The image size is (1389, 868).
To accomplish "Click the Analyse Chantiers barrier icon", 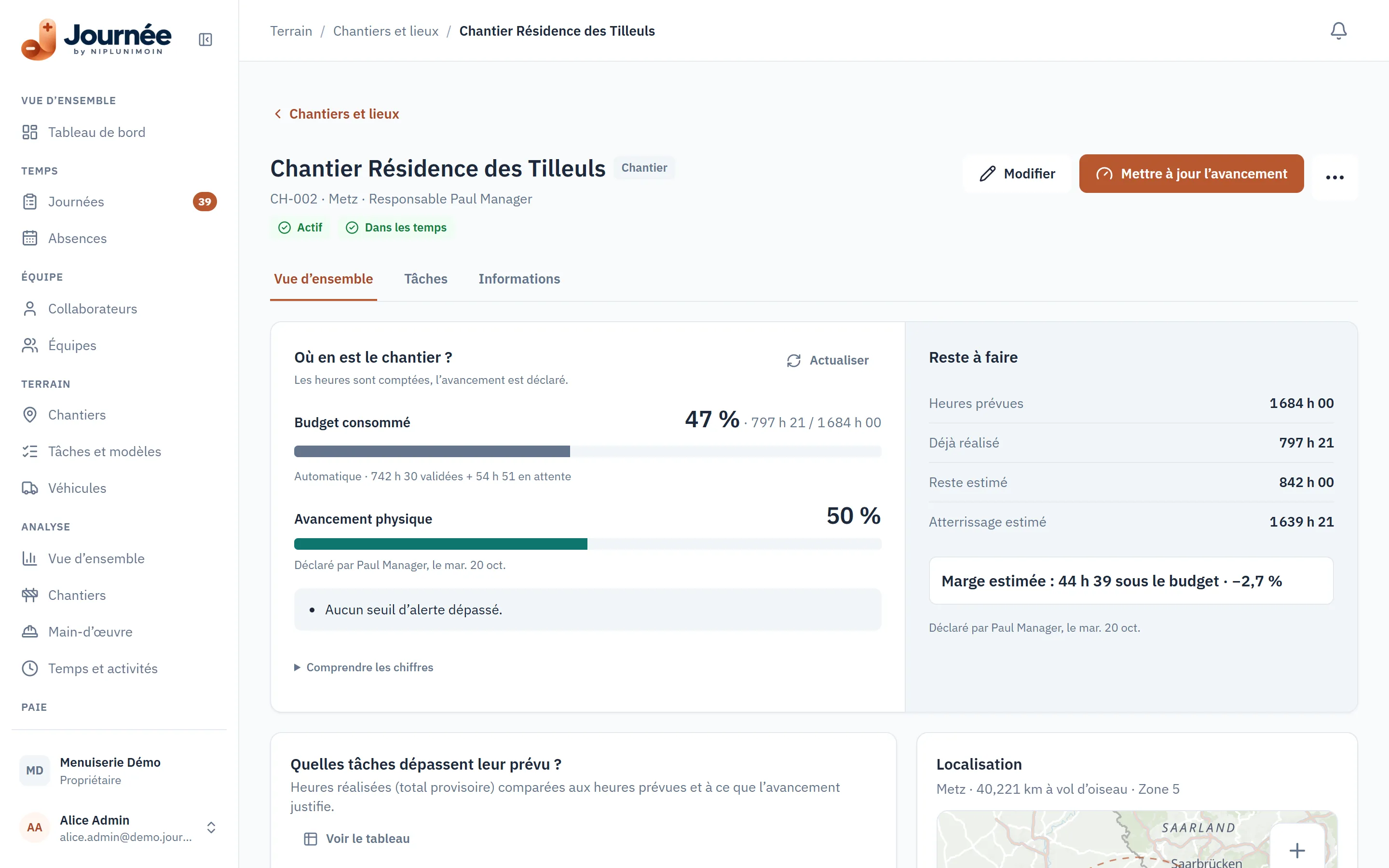I will (x=30, y=596).
